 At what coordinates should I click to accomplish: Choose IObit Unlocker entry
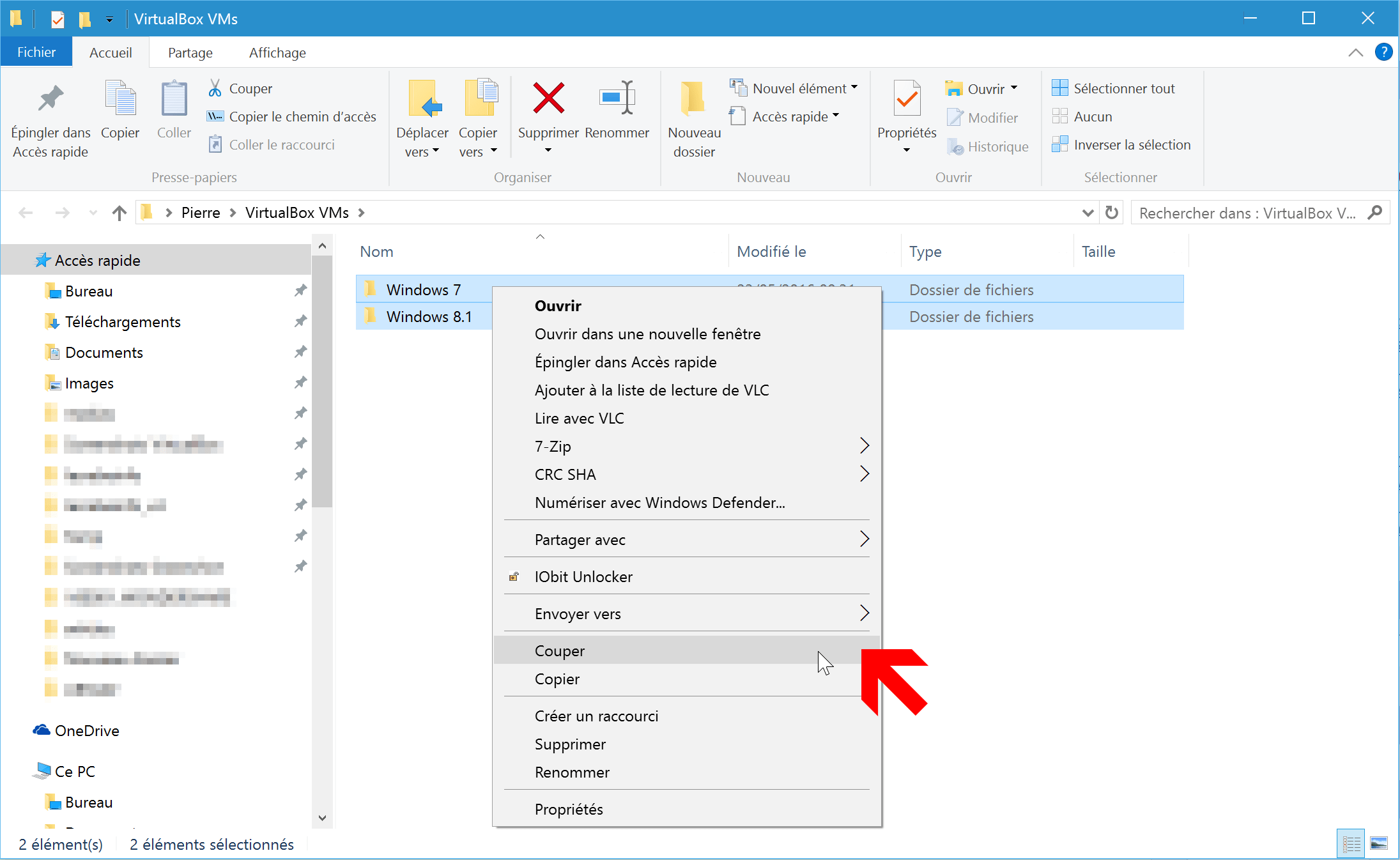(x=687, y=576)
